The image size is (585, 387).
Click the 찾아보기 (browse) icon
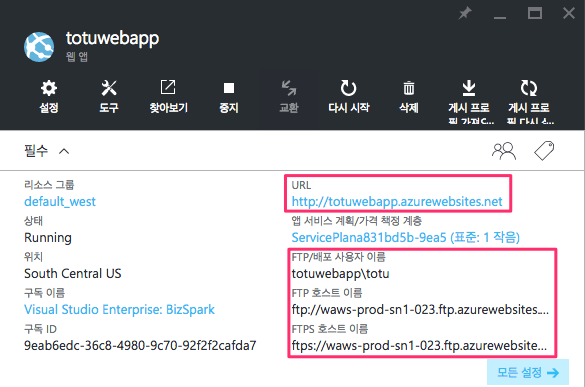168,88
